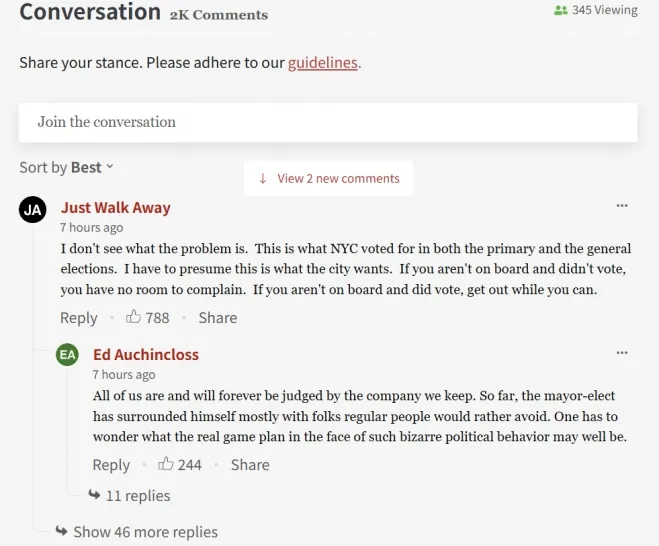The height and width of the screenshot is (546, 659).
Task: Click the JA avatar icon
Action: point(33,209)
